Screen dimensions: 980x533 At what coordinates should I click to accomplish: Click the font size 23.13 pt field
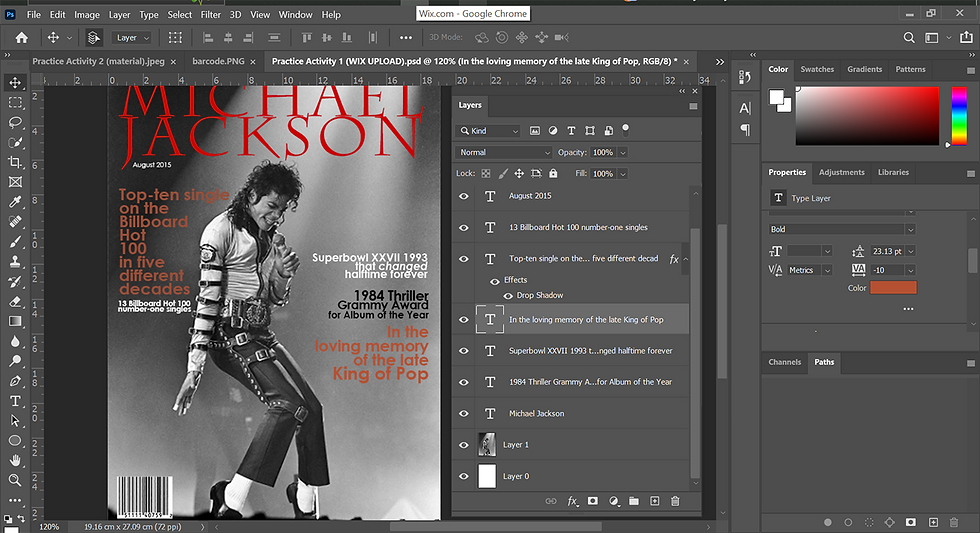pos(888,252)
